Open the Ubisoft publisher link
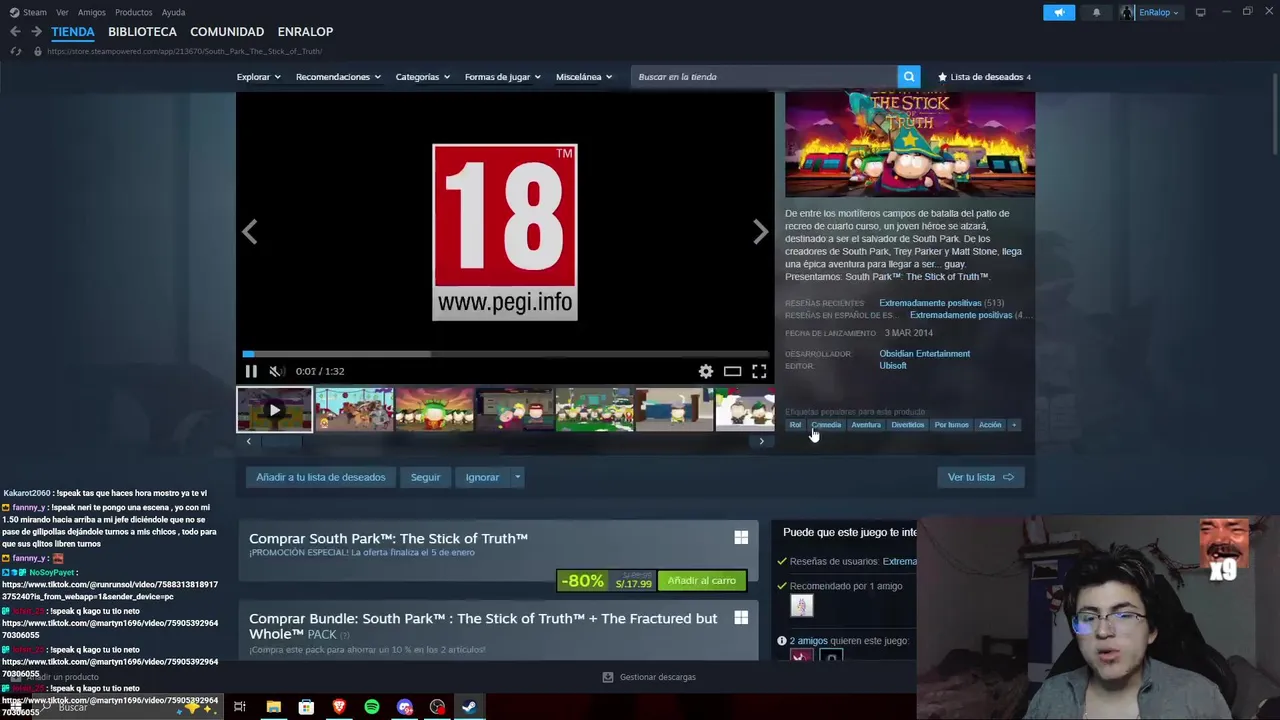Image resolution: width=1280 pixels, height=720 pixels. tap(893, 366)
